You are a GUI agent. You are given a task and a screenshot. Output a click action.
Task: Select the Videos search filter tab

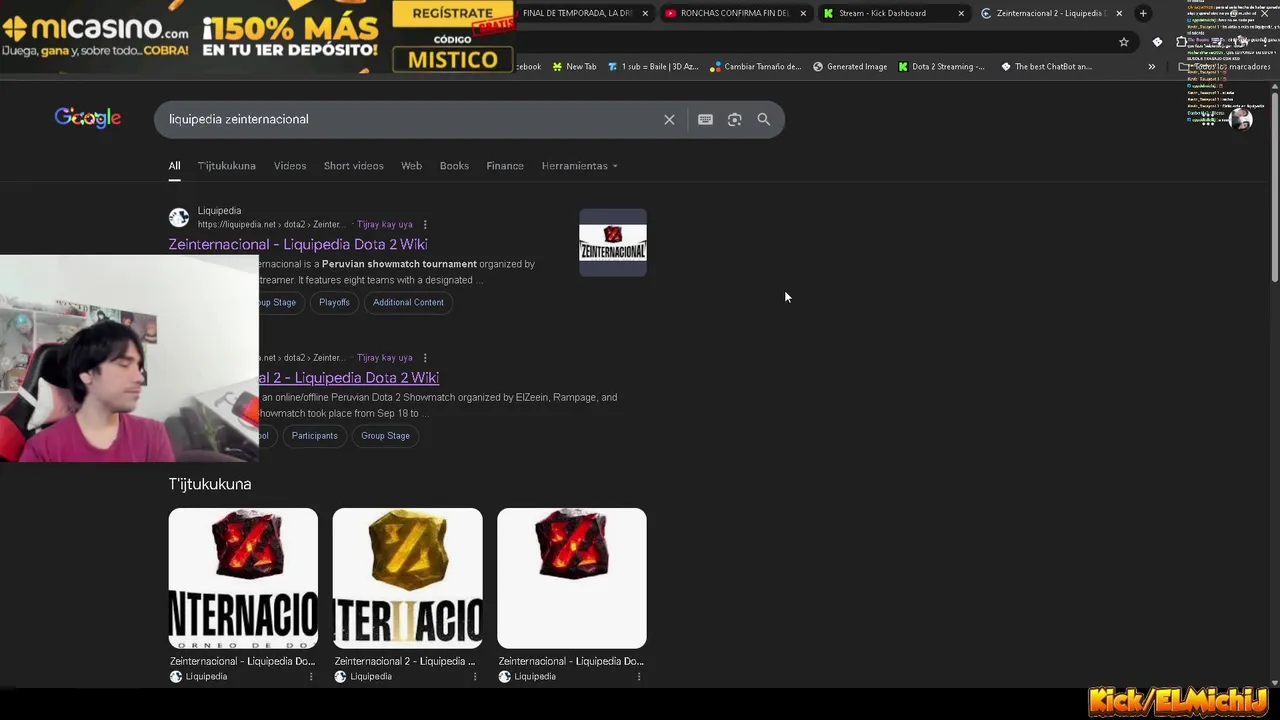coord(290,166)
